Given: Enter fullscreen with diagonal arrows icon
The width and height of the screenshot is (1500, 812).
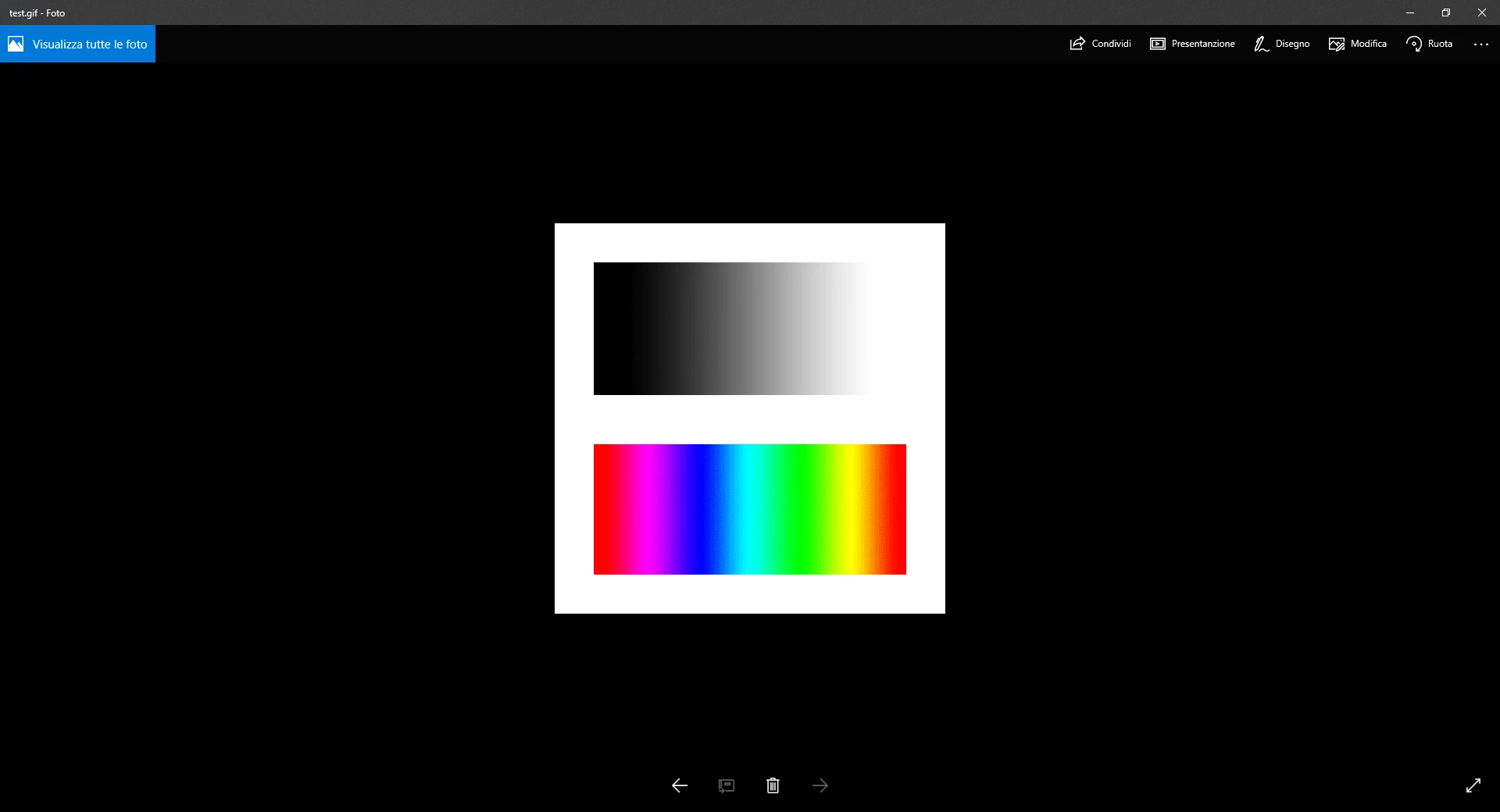Looking at the screenshot, I should 1473,785.
